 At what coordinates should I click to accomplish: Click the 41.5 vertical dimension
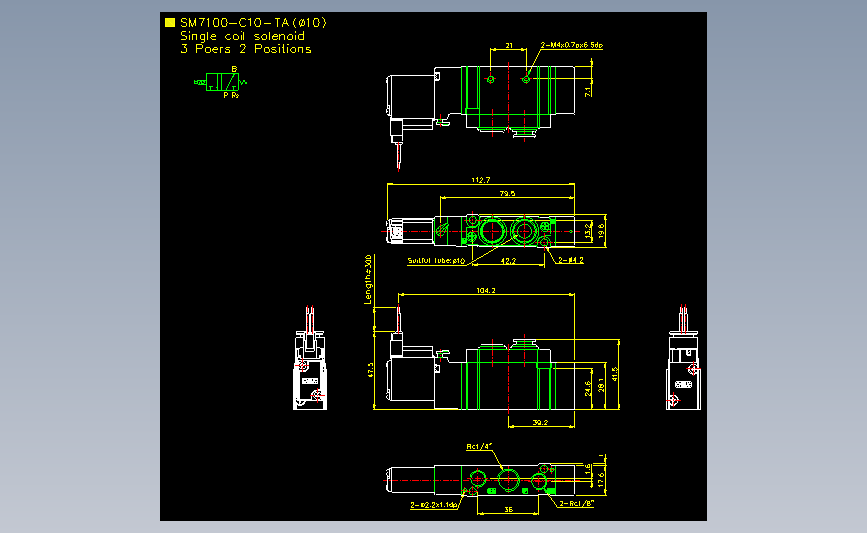615,374
